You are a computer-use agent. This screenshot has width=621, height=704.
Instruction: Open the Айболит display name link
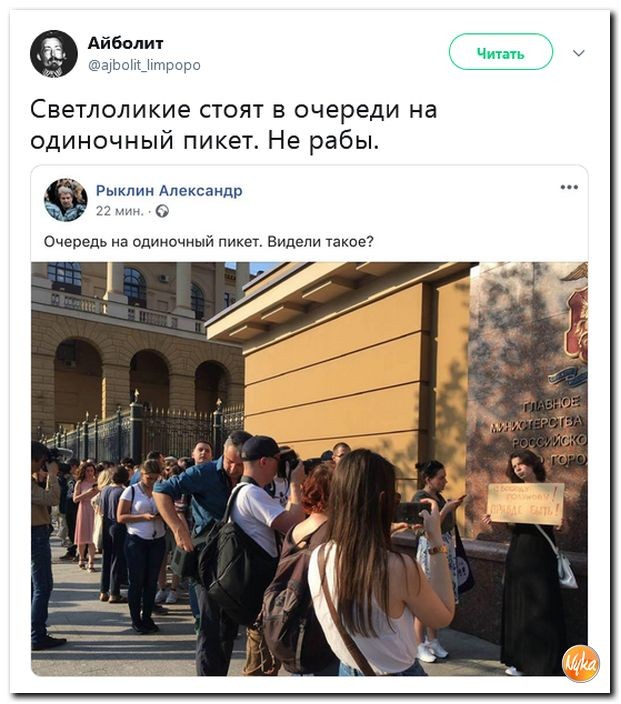tap(125, 43)
